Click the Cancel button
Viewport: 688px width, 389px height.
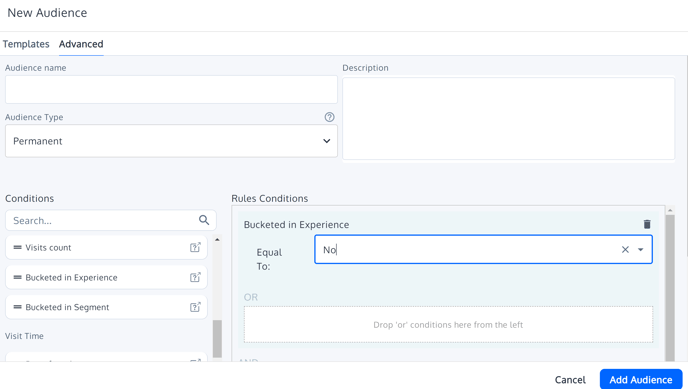point(570,379)
